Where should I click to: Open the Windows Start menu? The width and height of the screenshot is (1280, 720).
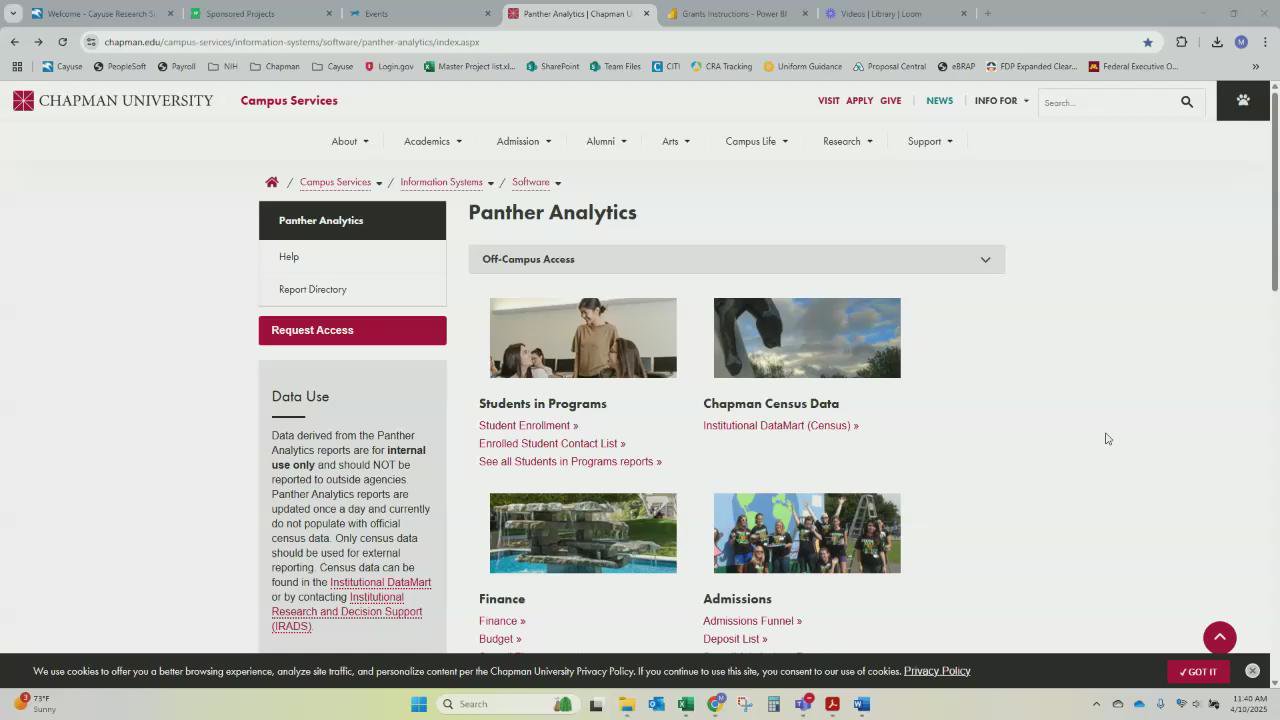click(x=419, y=704)
